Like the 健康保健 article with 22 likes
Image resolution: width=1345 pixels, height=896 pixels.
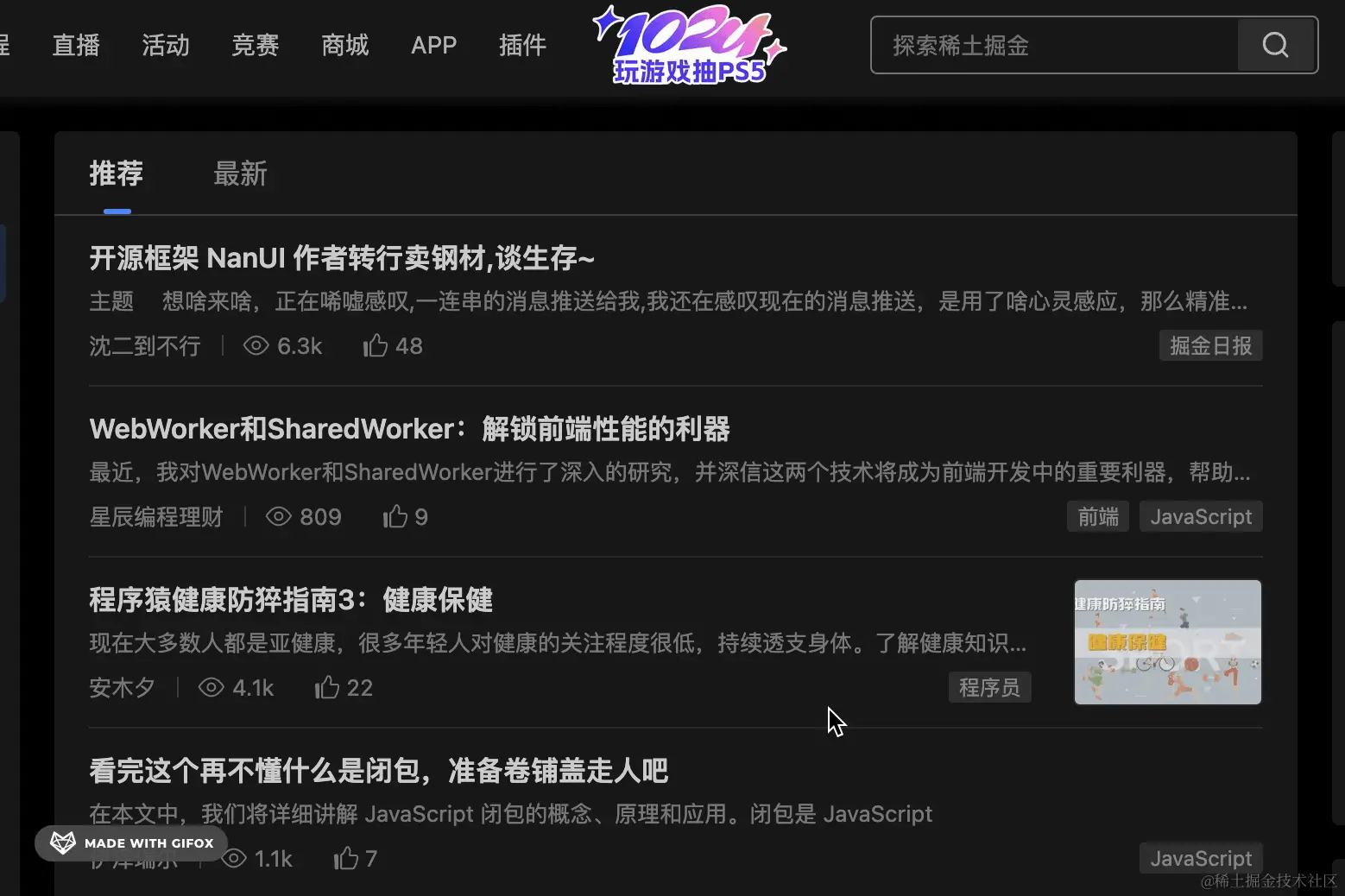tap(327, 687)
